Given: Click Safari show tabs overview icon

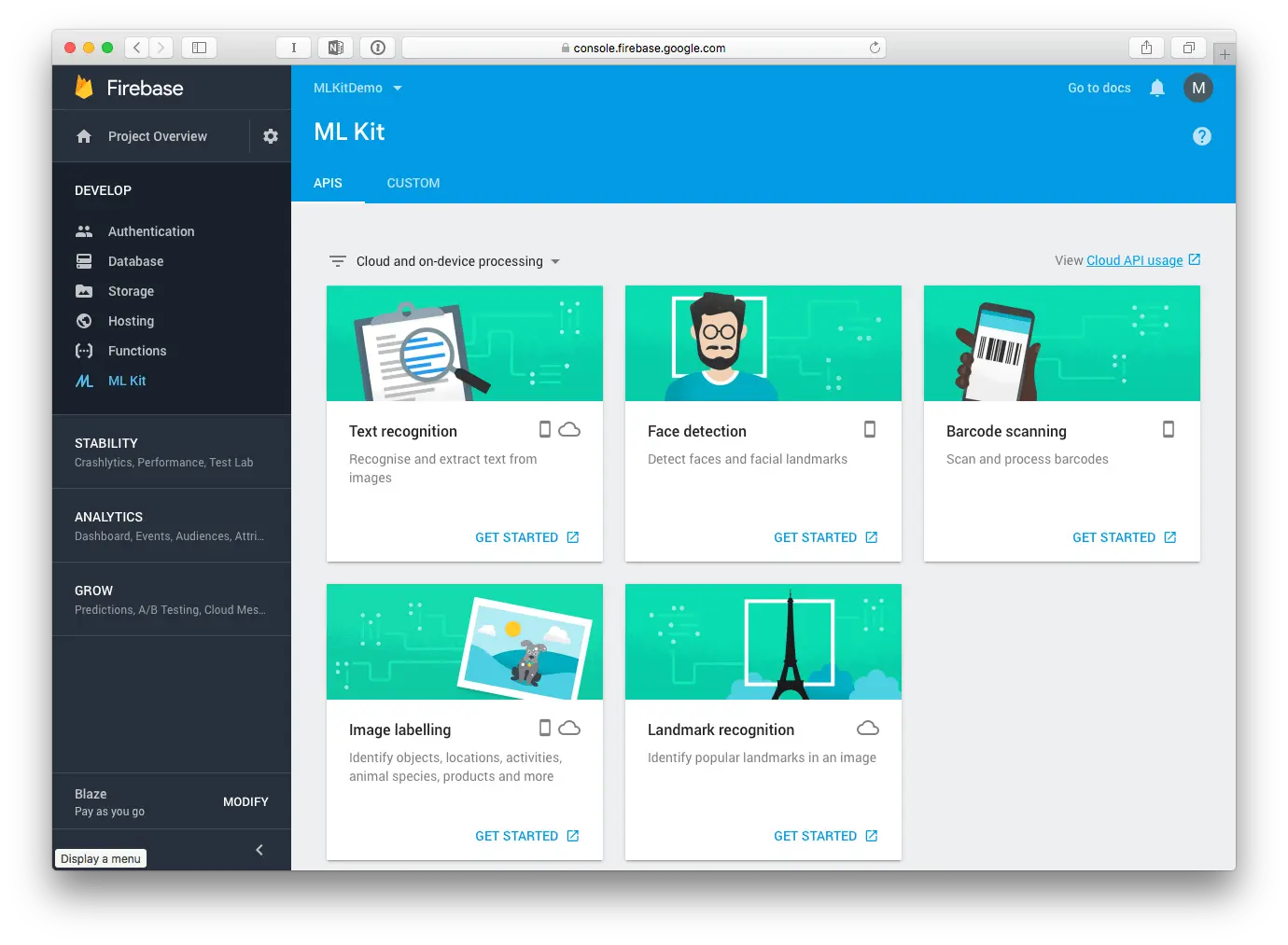Looking at the screenshot, I should pyautogui.click(x=1189, y=48).
